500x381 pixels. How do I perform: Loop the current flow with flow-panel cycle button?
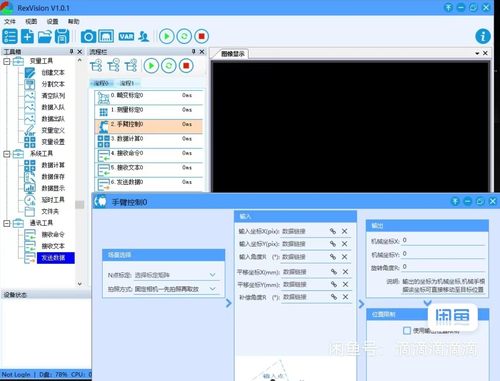pos(169,66)
